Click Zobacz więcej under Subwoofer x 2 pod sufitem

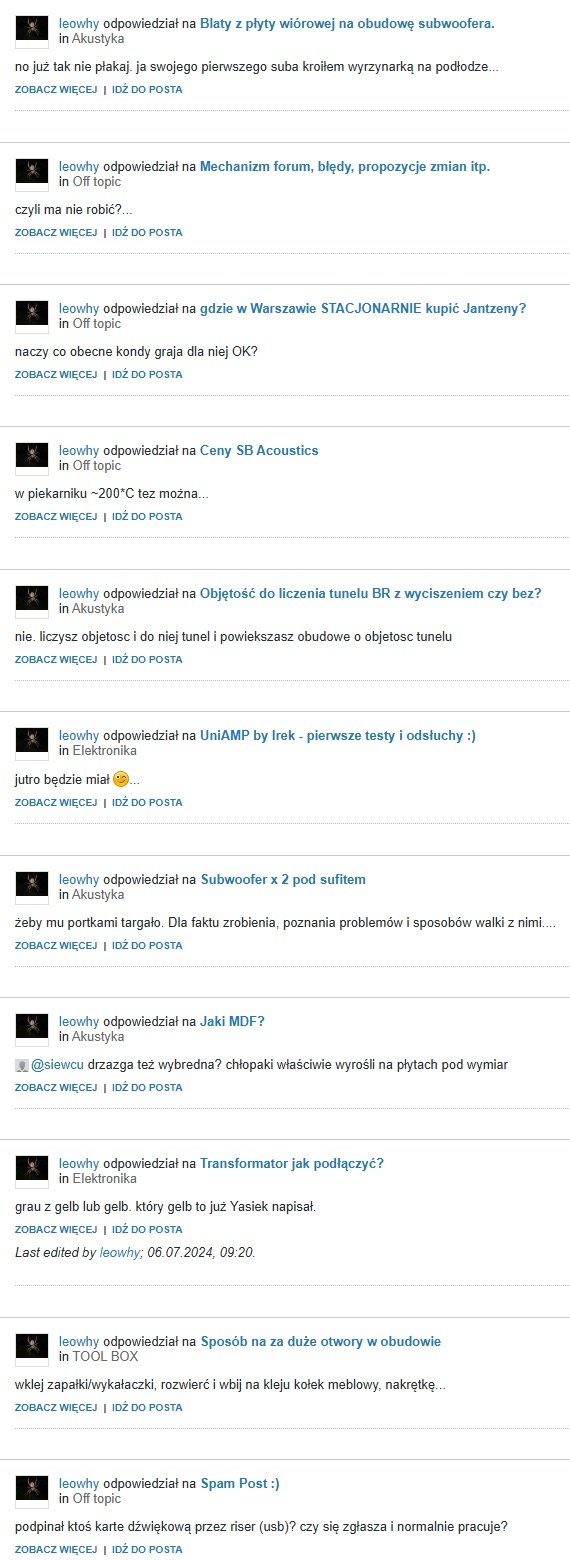56,945
